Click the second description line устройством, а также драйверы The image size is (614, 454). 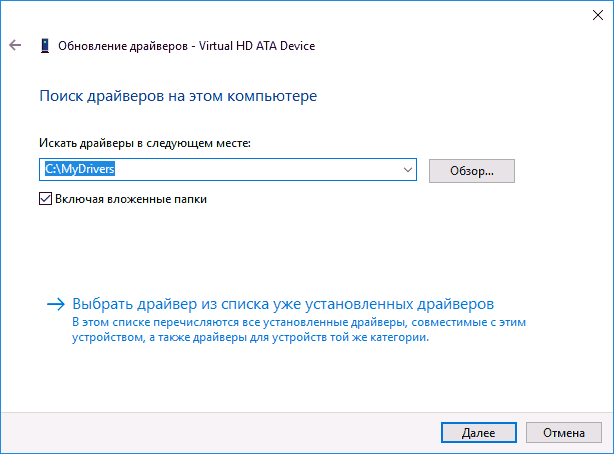[250, 337]
